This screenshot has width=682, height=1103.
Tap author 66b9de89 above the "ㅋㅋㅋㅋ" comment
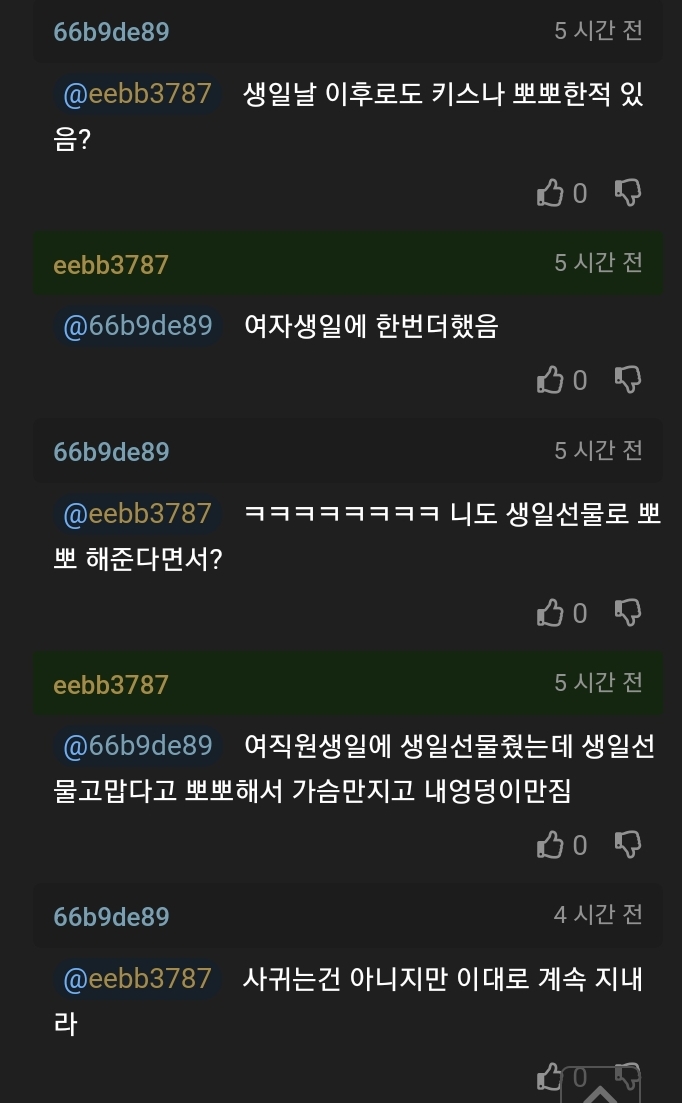tap(111, 452)
